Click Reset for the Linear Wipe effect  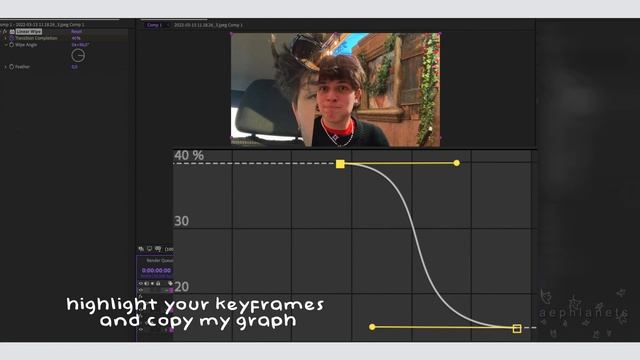pyautogui.click(x=76, y=31)
